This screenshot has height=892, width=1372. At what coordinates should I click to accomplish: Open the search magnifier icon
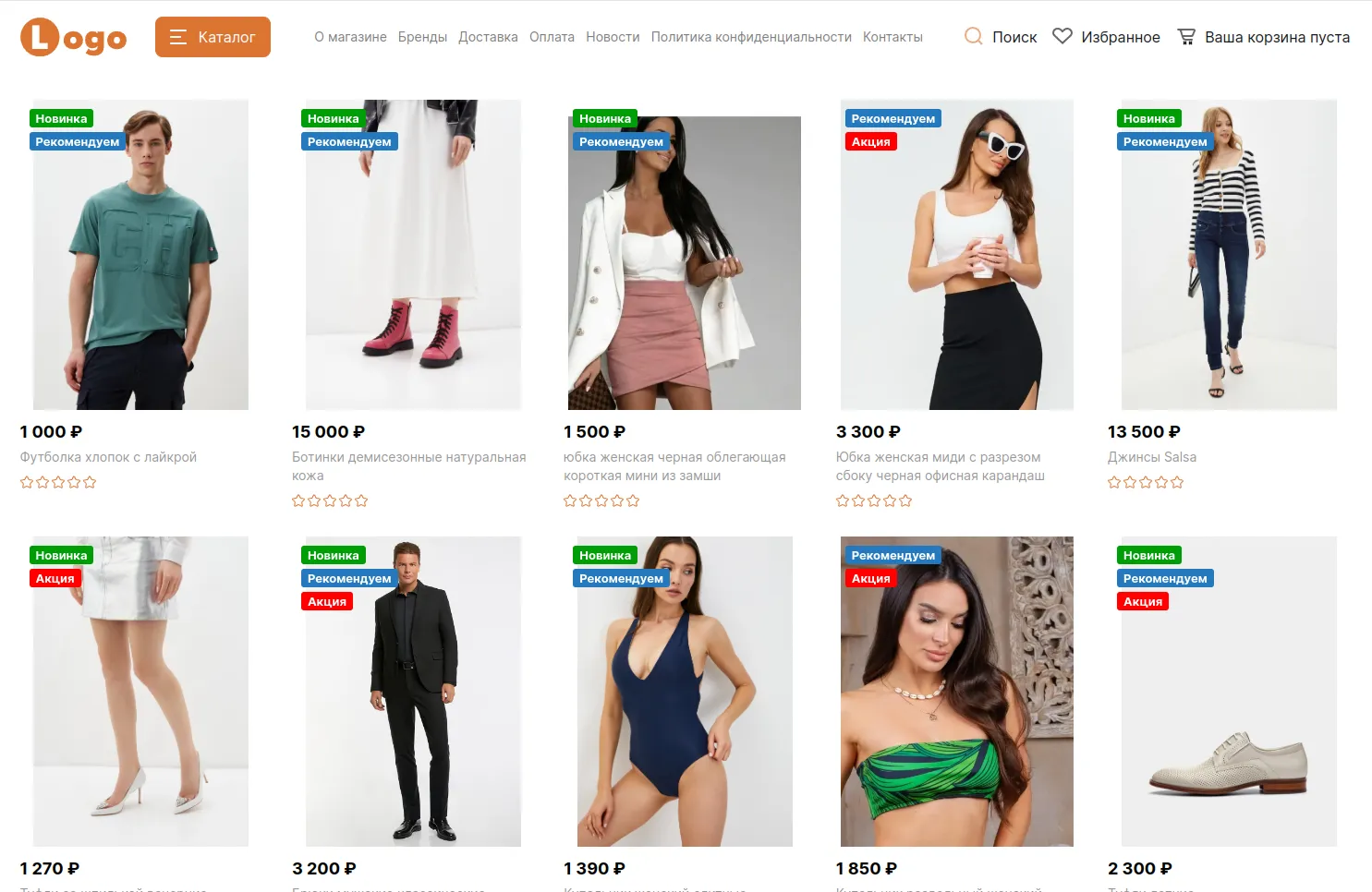tap(973, 36)
